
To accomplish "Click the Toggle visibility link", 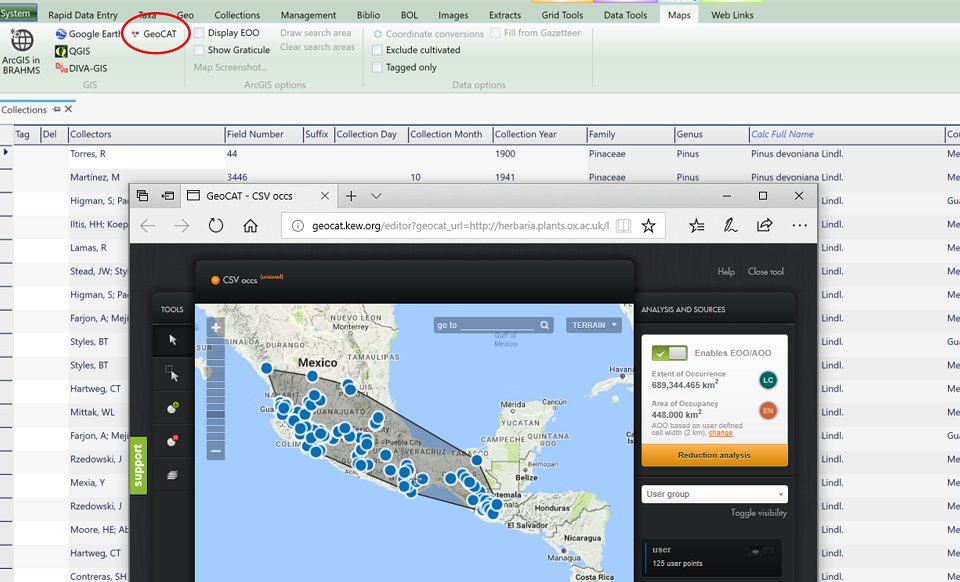I will (759, 513).
